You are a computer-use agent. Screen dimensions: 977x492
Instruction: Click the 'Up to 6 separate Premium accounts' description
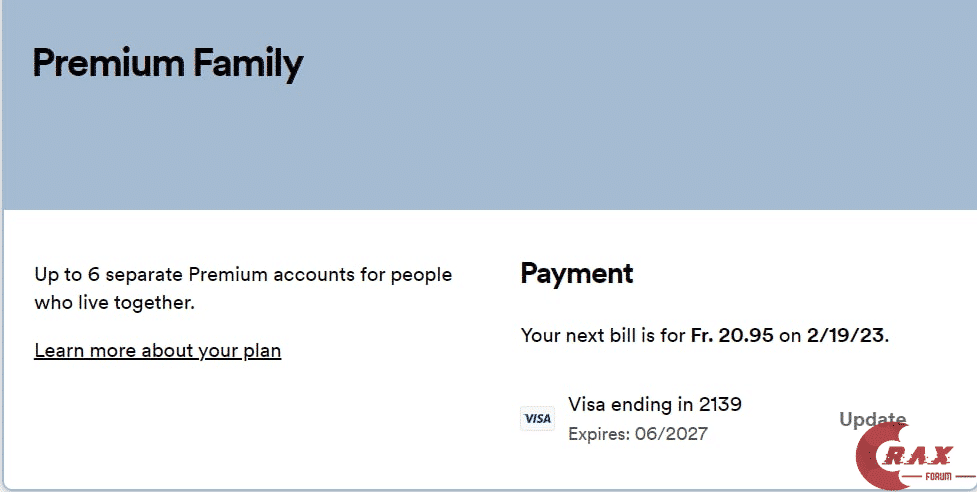pos(243,274)
